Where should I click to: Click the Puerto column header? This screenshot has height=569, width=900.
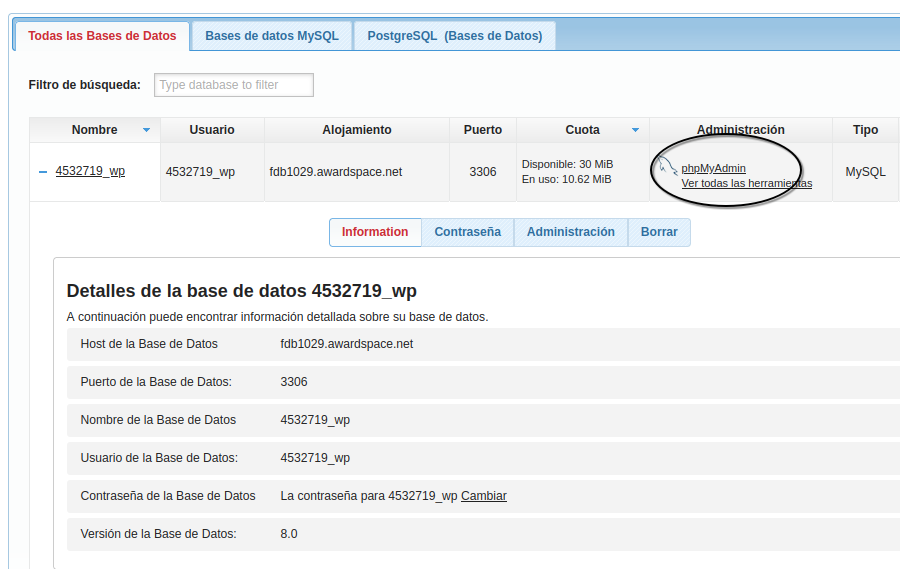click(x=483, y=130)
